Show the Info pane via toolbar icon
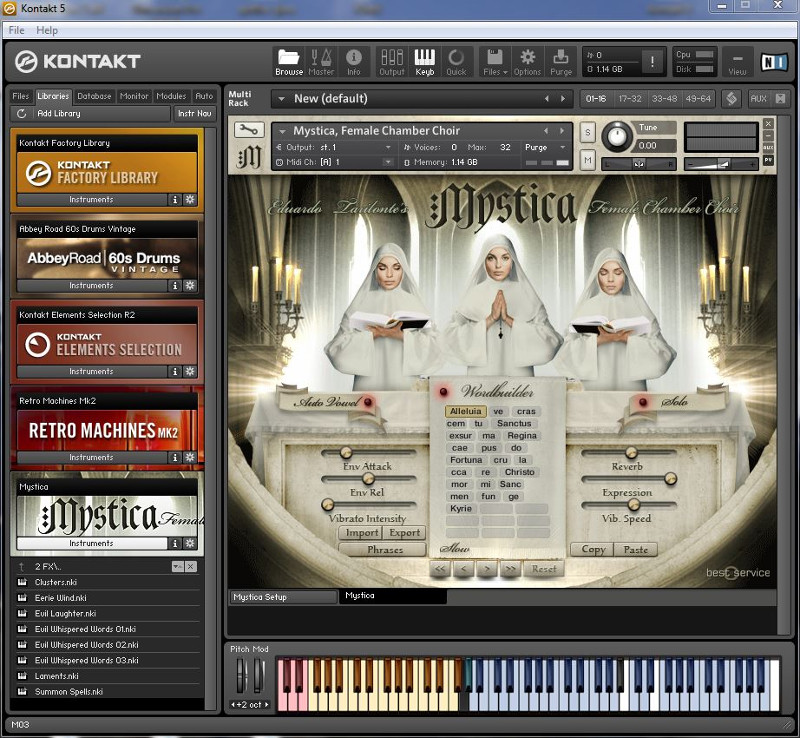Viewport: 800px width, 738px height. coord(354,62)
